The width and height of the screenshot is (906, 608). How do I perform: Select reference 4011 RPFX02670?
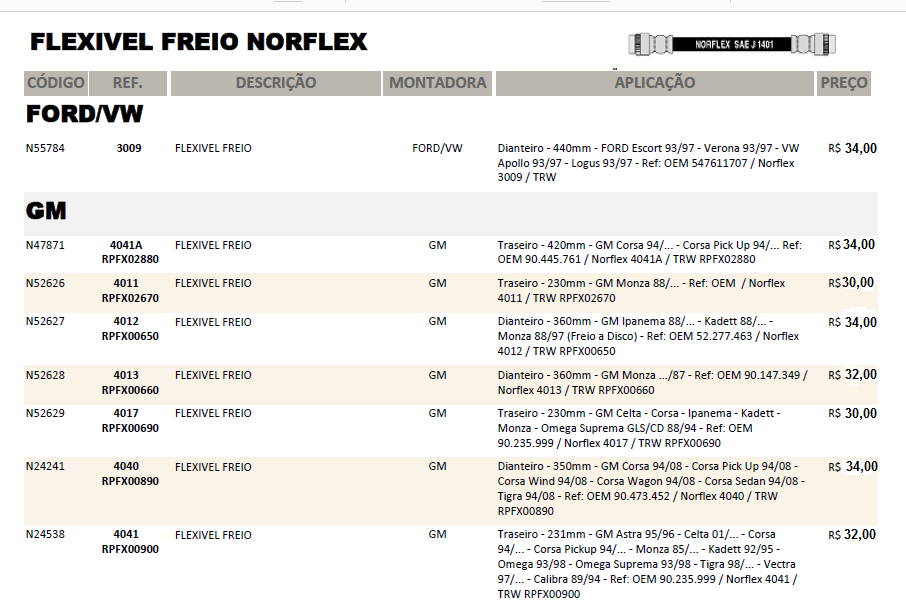pos(129,290)
